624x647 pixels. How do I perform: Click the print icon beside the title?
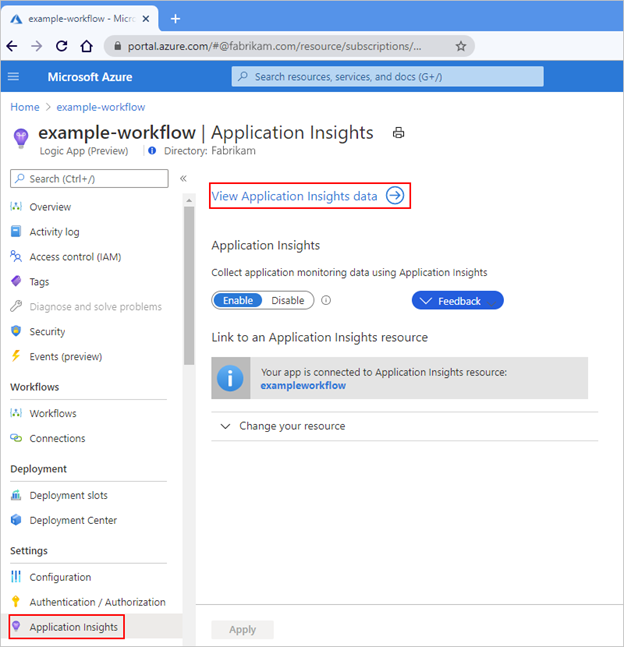tap(398, 133)
